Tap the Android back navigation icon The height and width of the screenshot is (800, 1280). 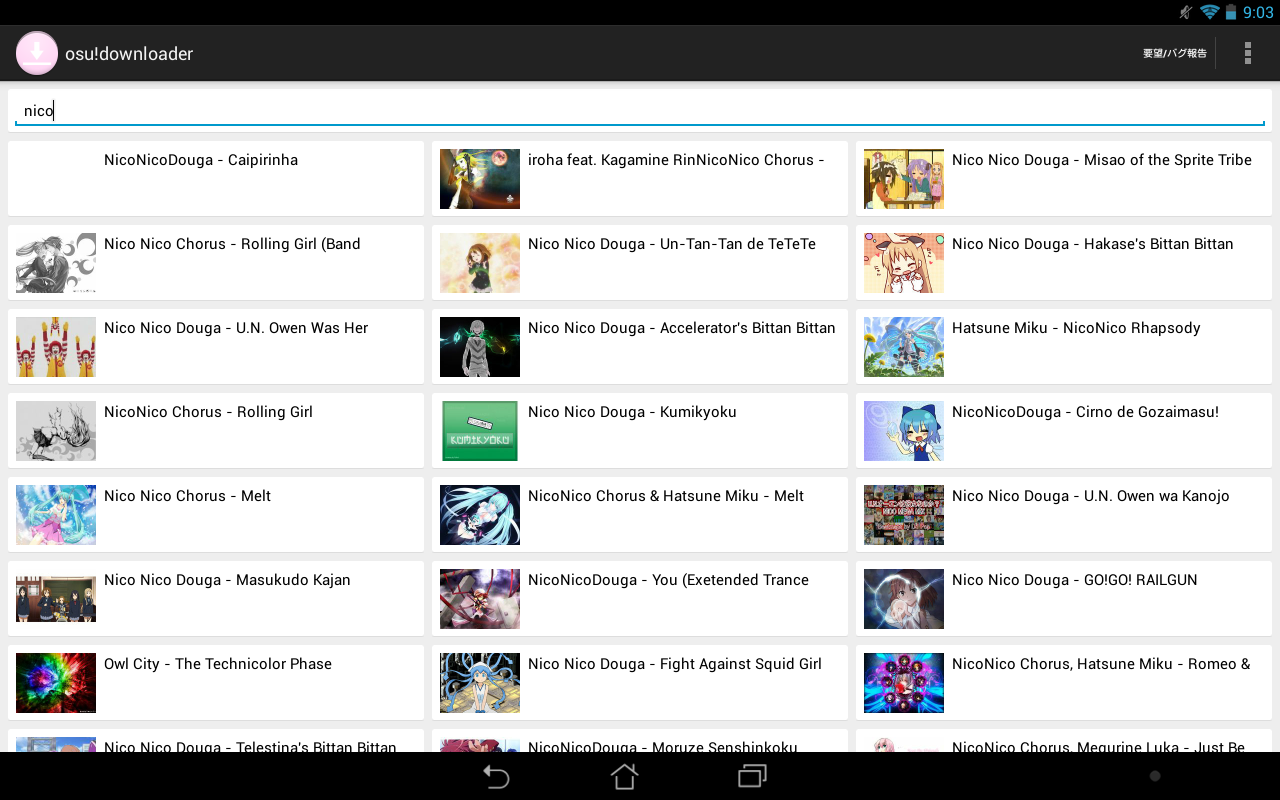coord(496,776)
